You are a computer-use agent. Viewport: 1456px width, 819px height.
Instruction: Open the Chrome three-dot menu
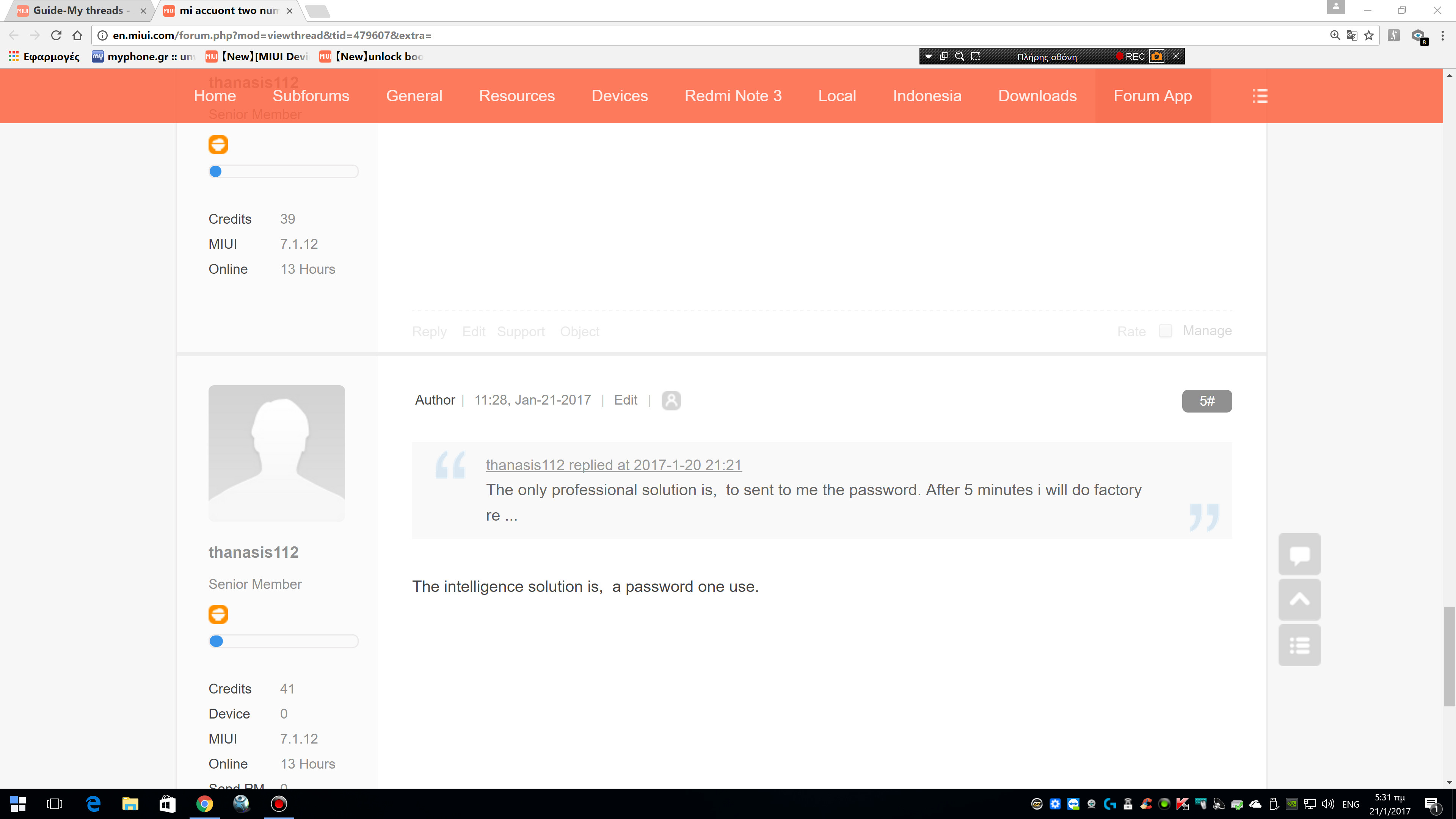[1442, 36]
